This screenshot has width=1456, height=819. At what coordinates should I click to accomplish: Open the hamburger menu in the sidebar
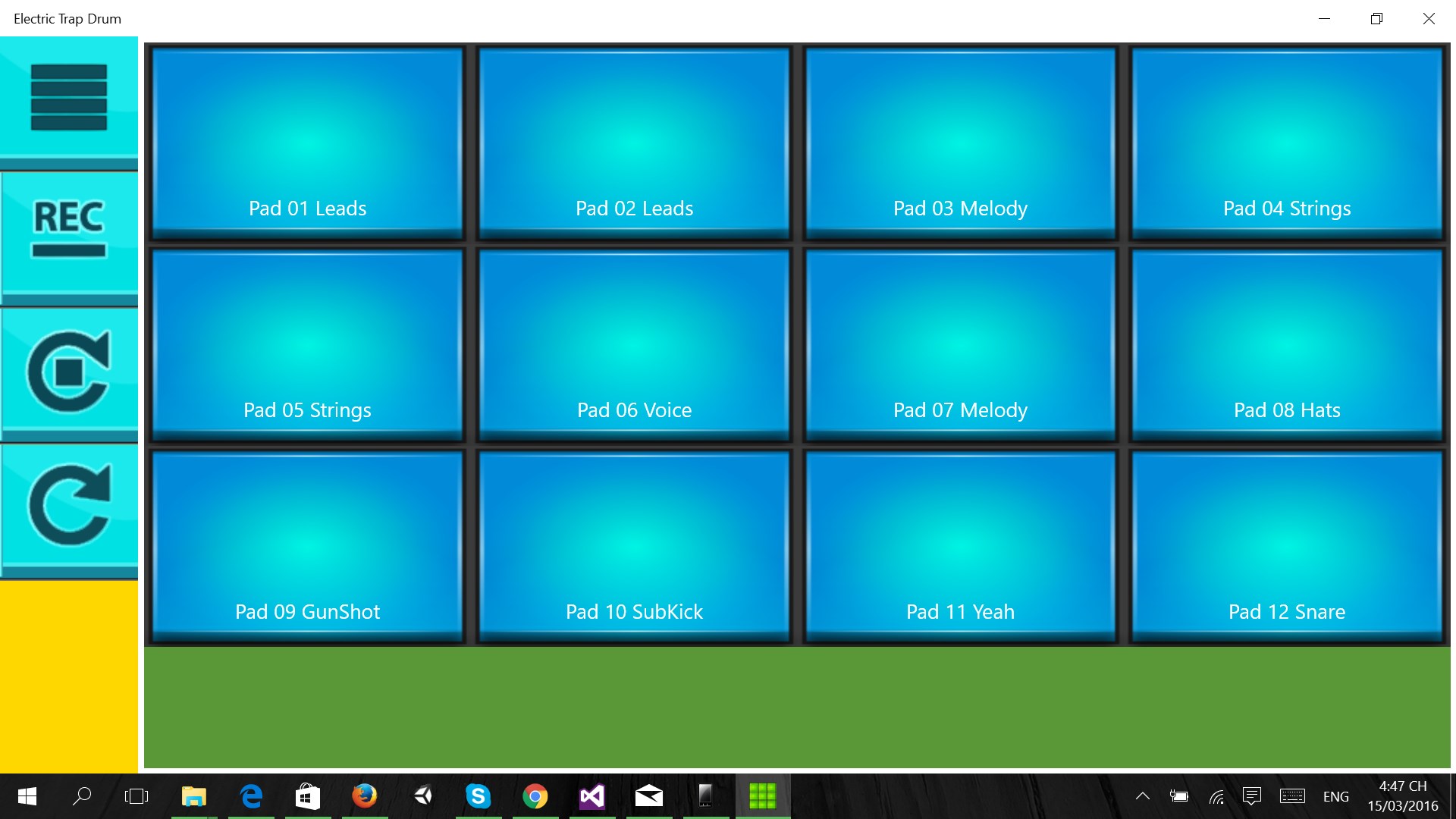click(67, 99)
